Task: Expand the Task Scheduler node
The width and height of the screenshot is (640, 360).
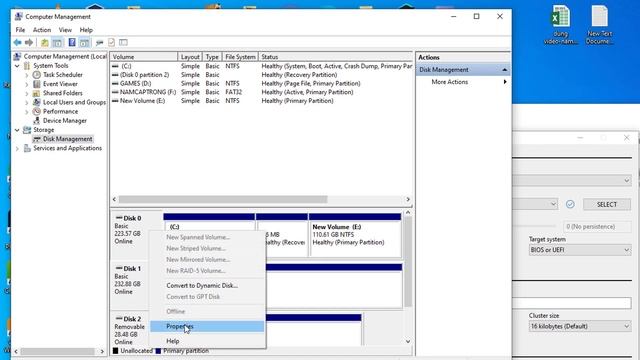Action: (27, 75)
